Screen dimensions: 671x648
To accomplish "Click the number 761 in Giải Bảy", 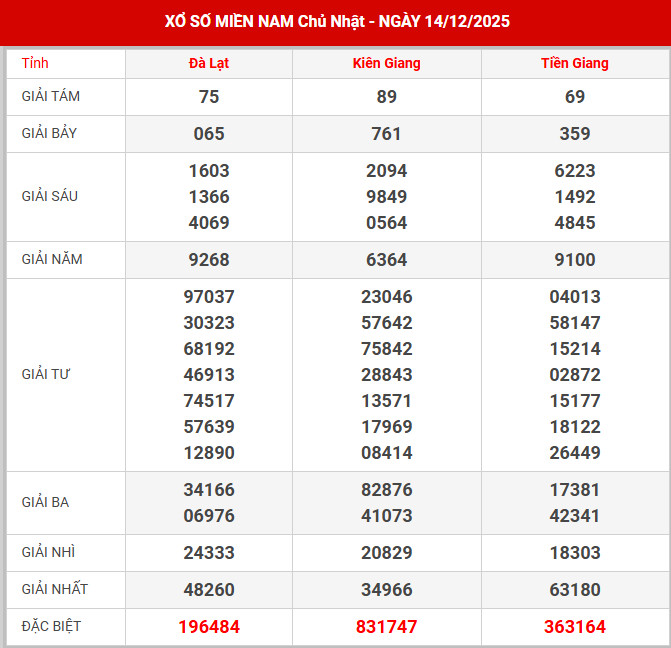I will (386, 134).
